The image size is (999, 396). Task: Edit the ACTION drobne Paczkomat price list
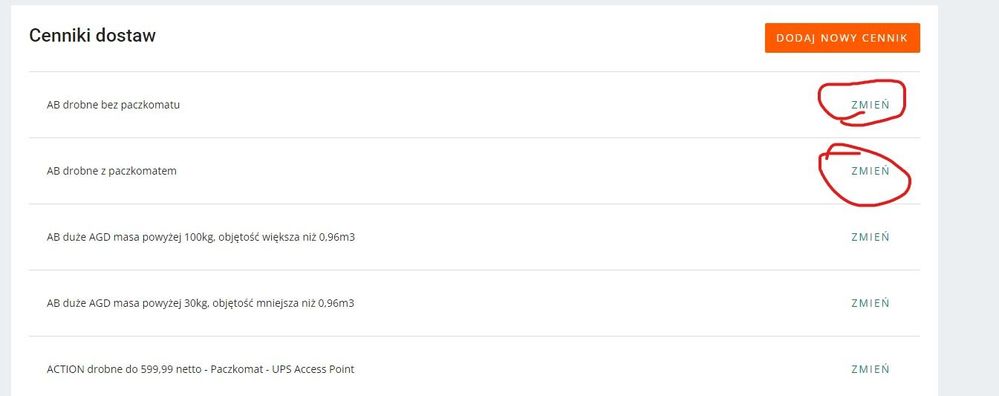click(x=870, y=369)
